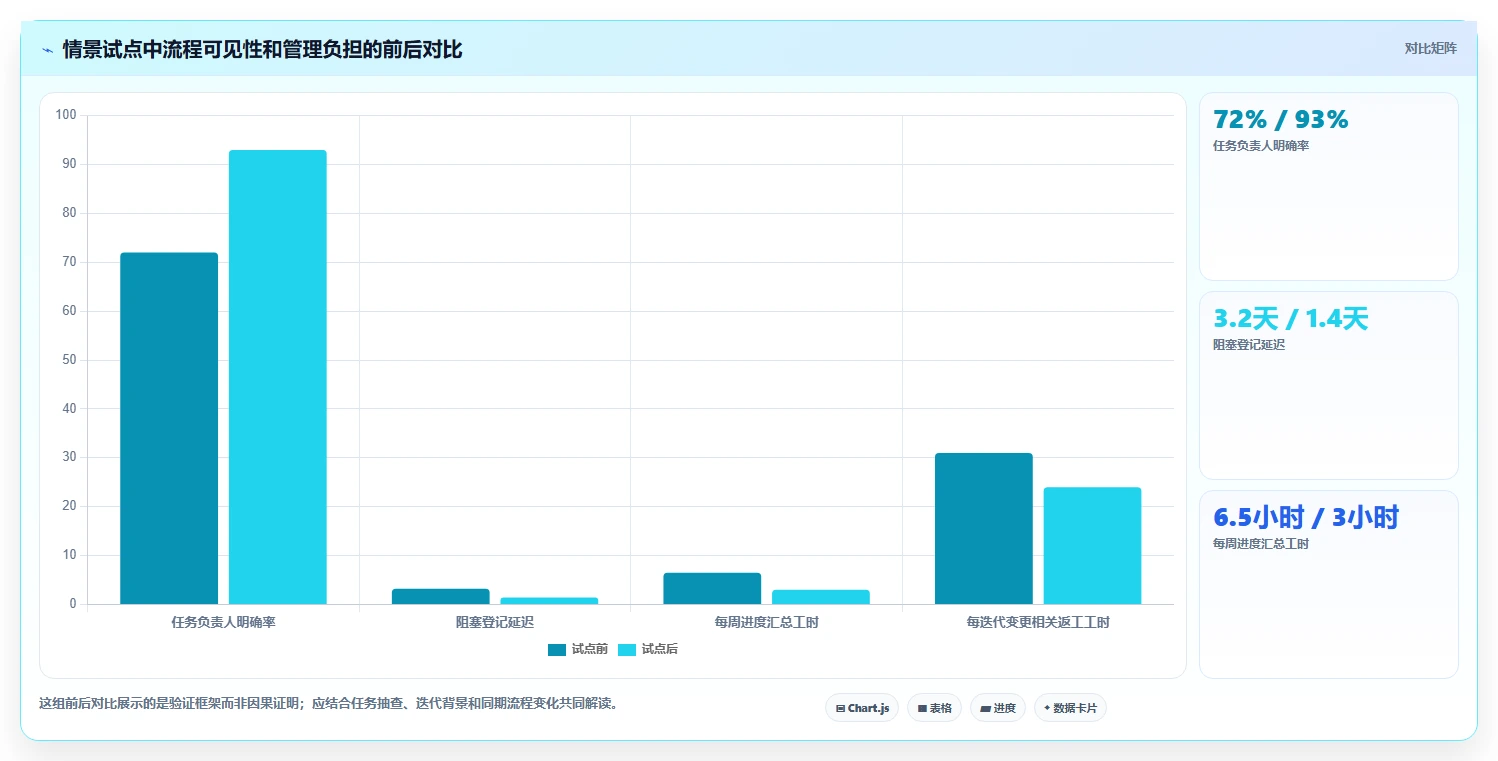Viewport: 1498px width, 761px height.
Task: Click the 阻塞登记延迟 caption in the stat card
Action: point(1249,344)
